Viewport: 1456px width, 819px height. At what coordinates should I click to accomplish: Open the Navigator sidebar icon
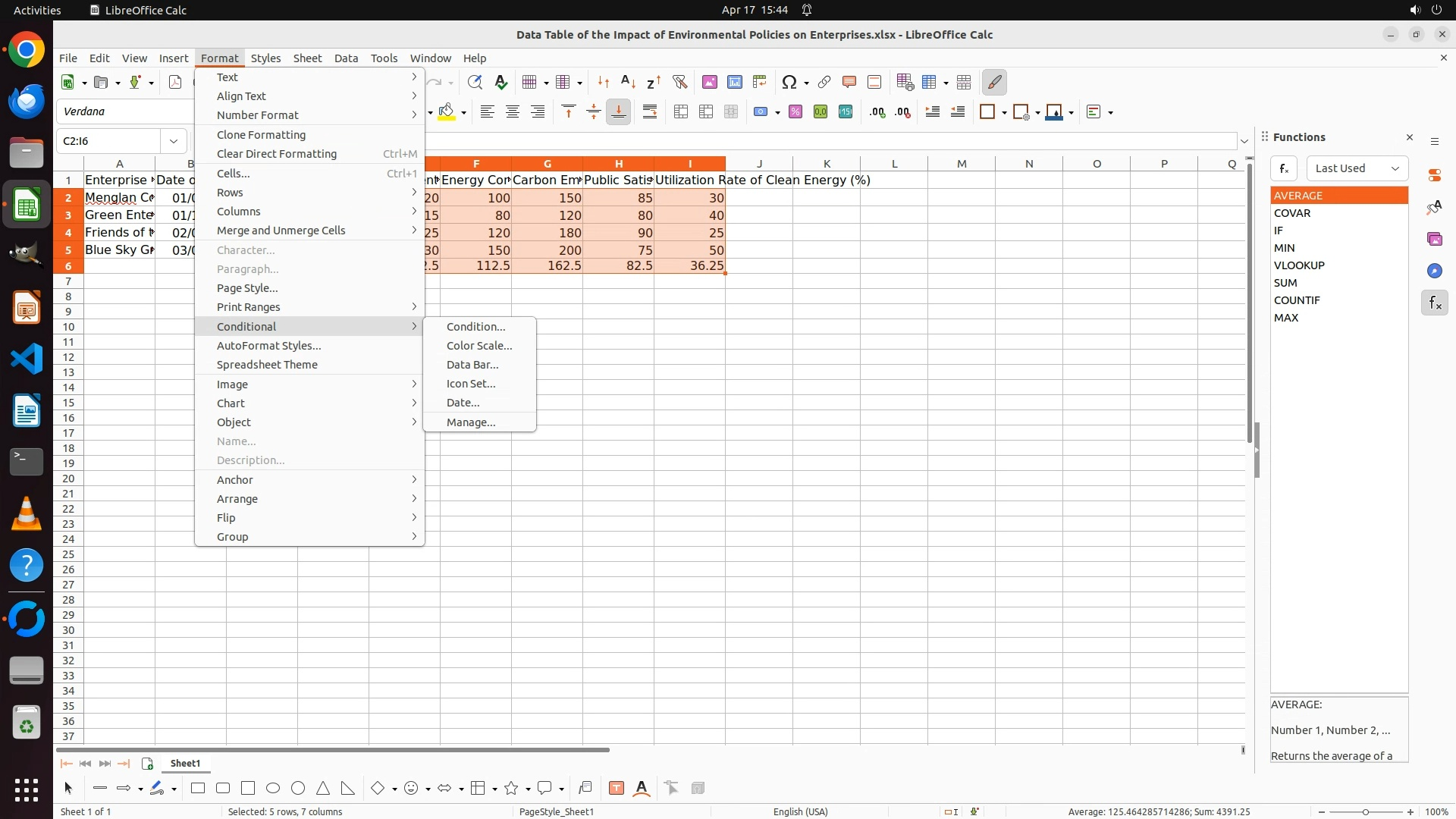click(x=1434, y=271)
